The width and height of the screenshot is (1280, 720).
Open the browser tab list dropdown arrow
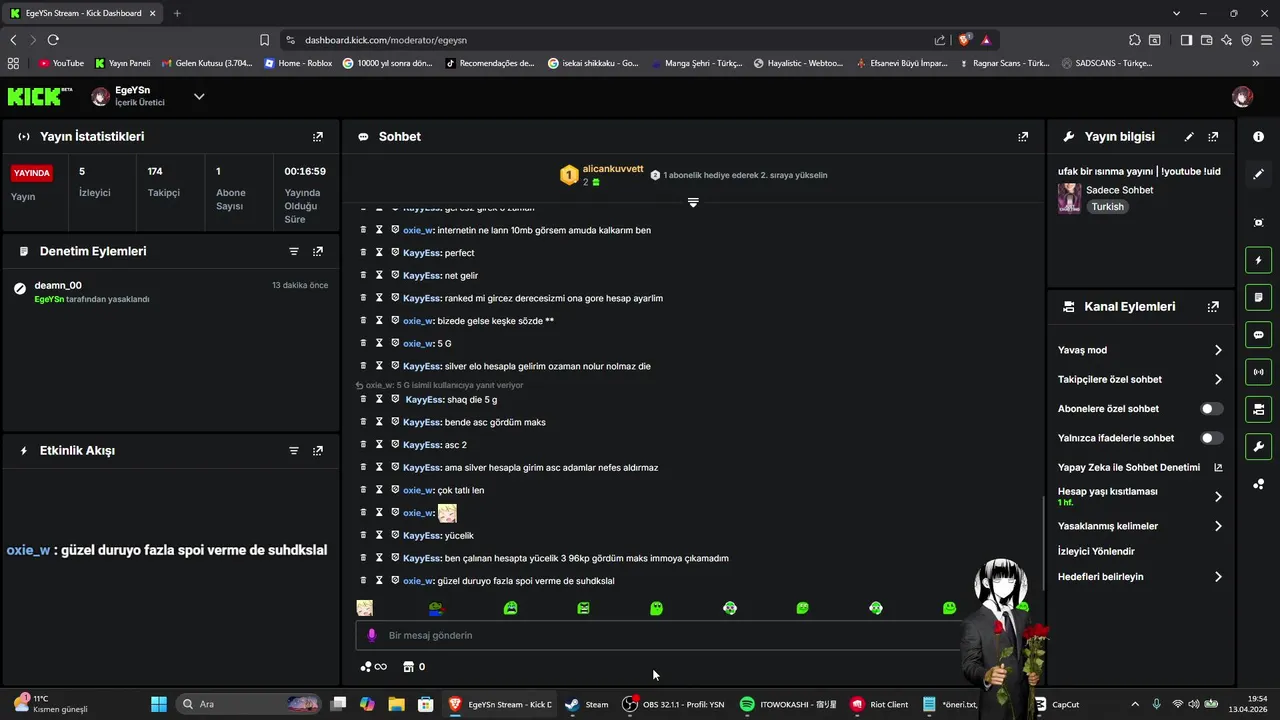[1177, 13]
